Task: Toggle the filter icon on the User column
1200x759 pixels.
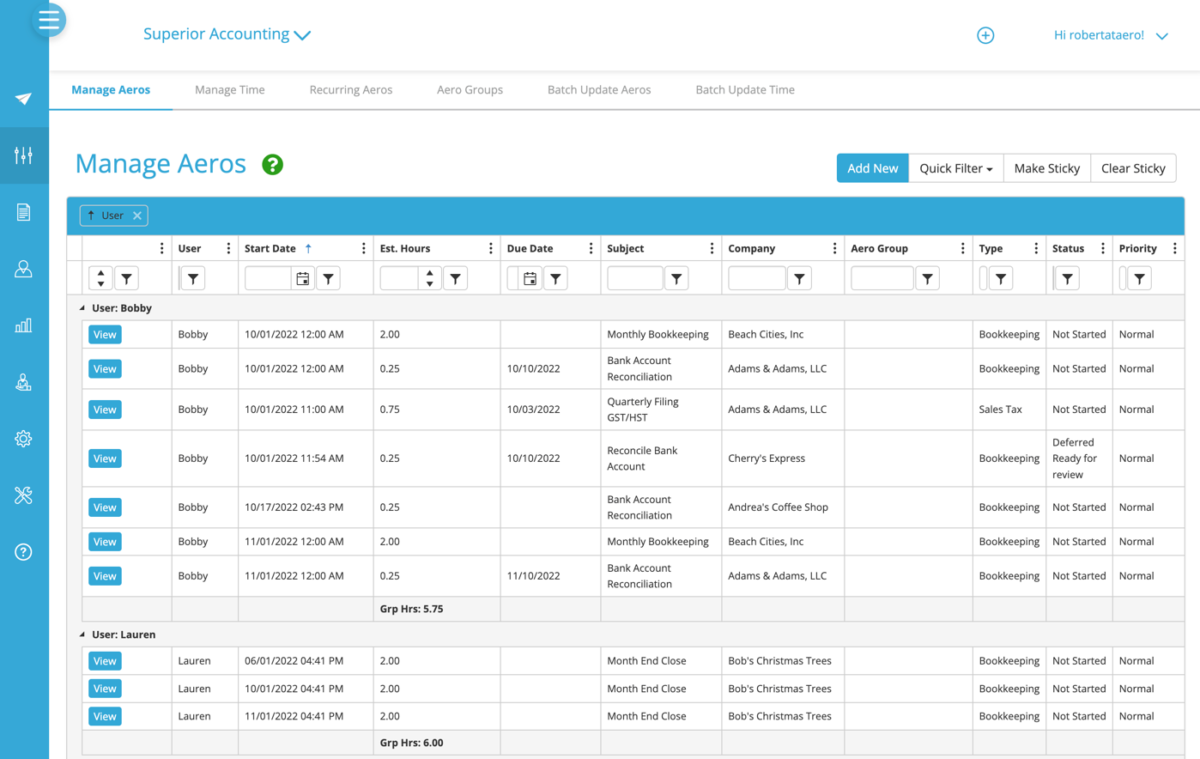Action: point(192,278)
